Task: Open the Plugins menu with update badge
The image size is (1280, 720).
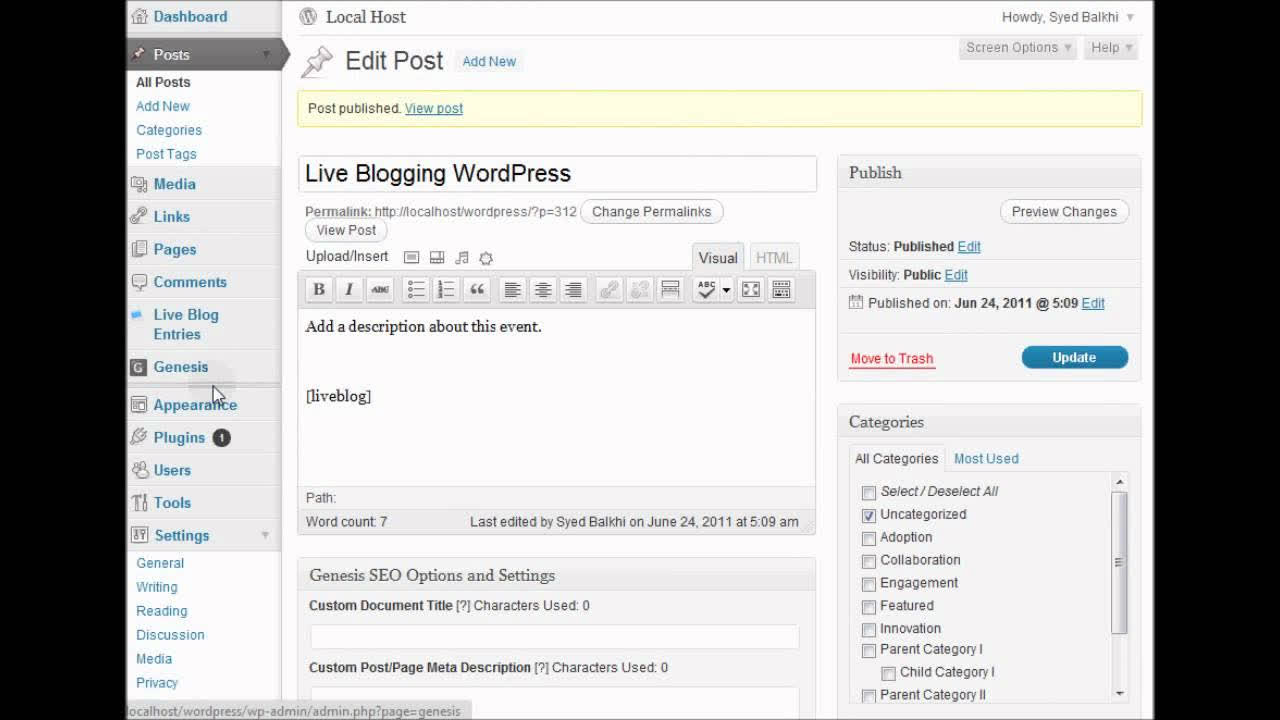Action: coord(179,437)
